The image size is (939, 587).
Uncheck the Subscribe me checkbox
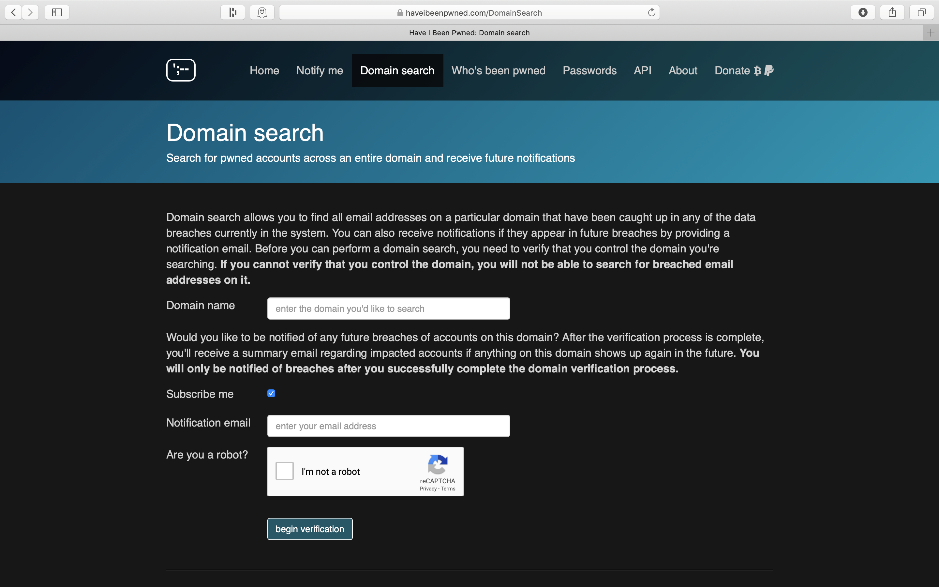(271, 394)
